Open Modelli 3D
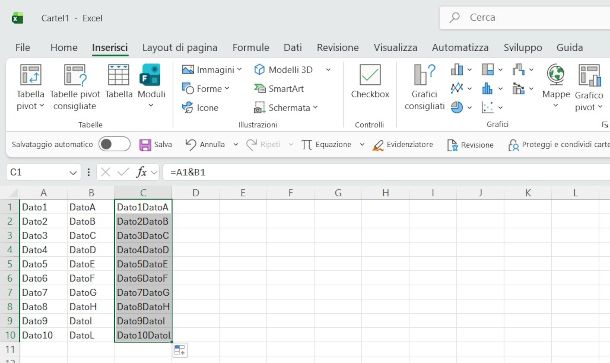The height and width of the screenshot is (363, 610). [283, 70]
